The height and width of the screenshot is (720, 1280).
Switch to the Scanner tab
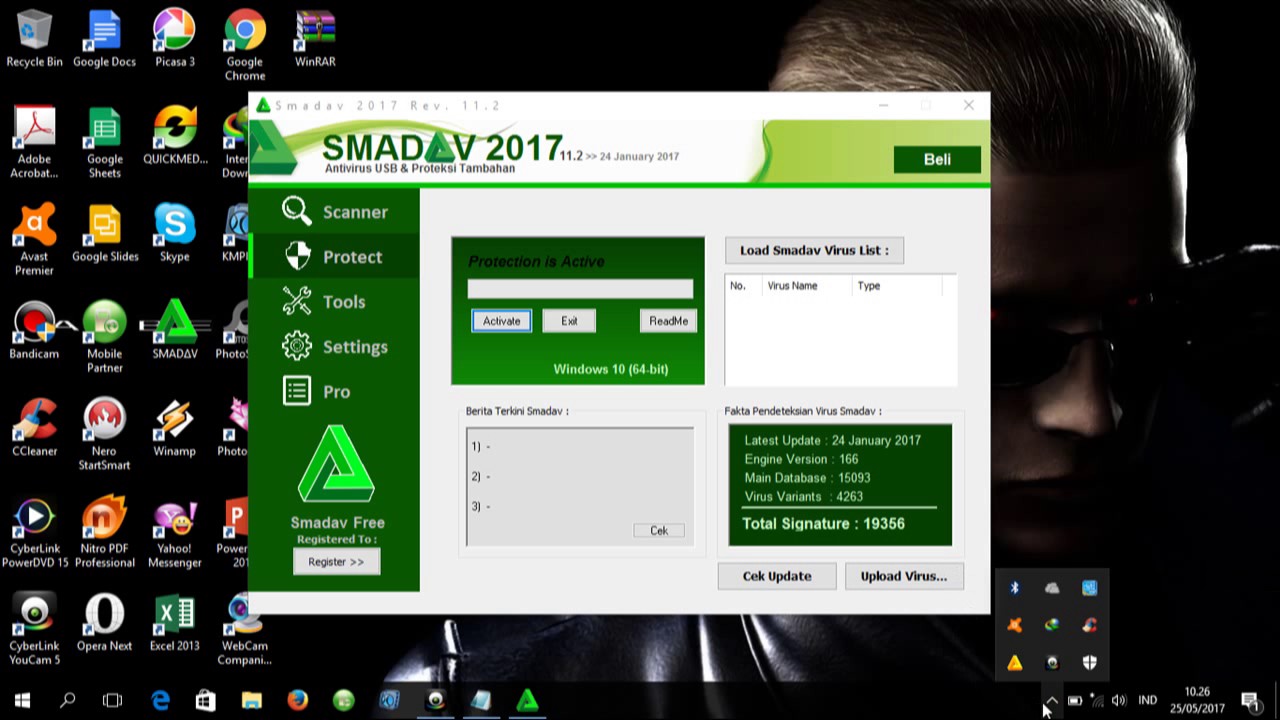click(x=334, y=211)
